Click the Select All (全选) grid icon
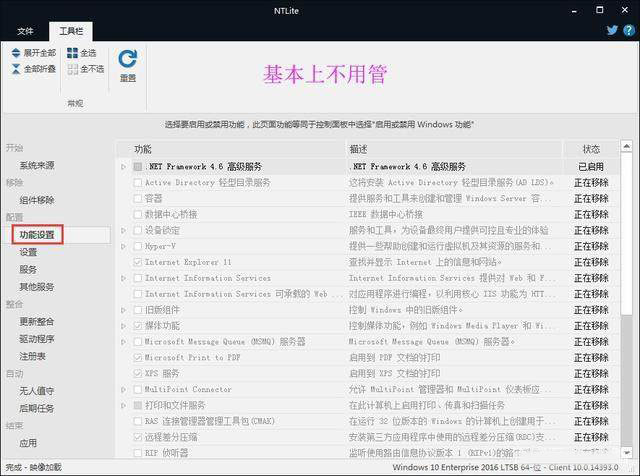This screenshot has height=476, width=640. click(x=72, y=53)
